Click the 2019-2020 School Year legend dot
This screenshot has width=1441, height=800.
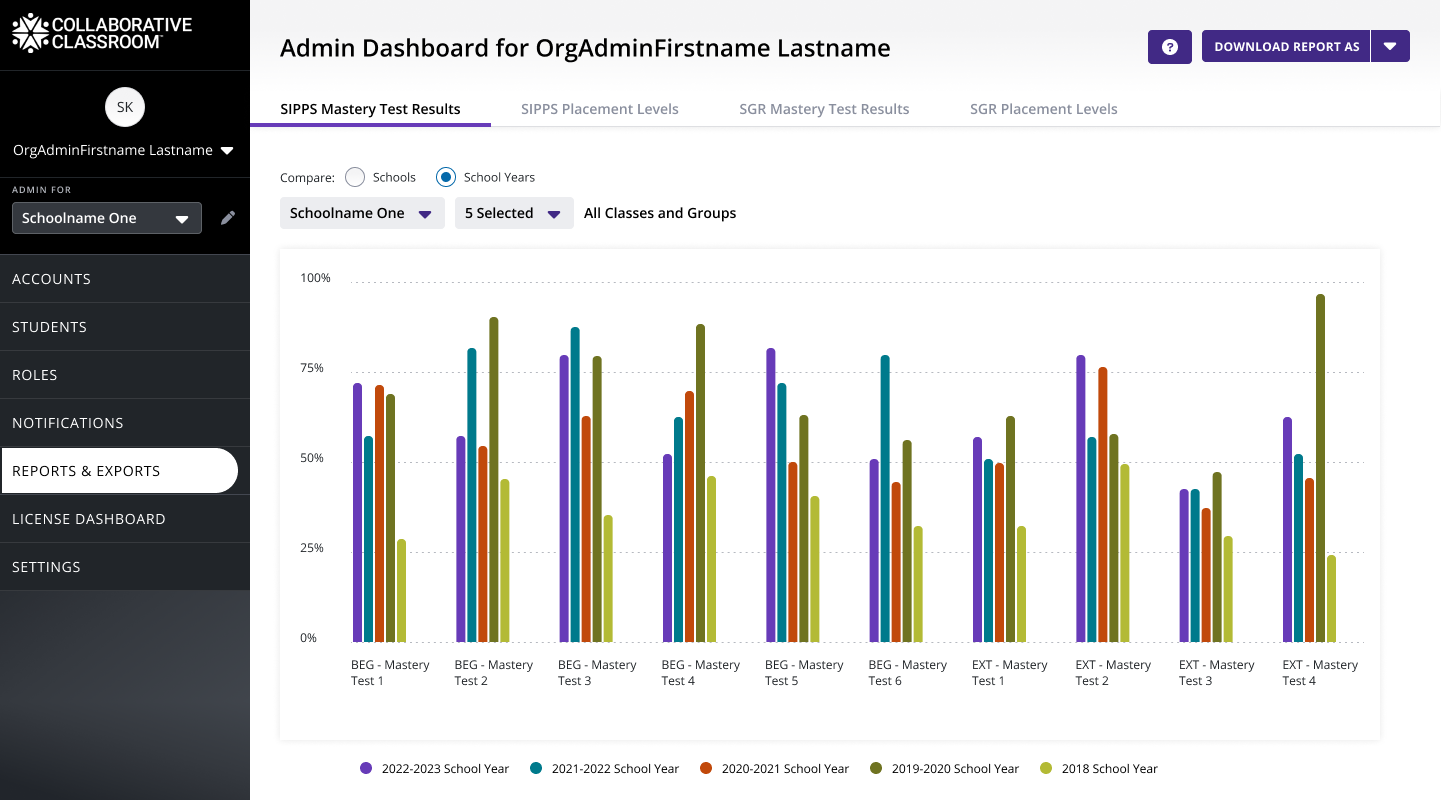click(x=876, y=768)
